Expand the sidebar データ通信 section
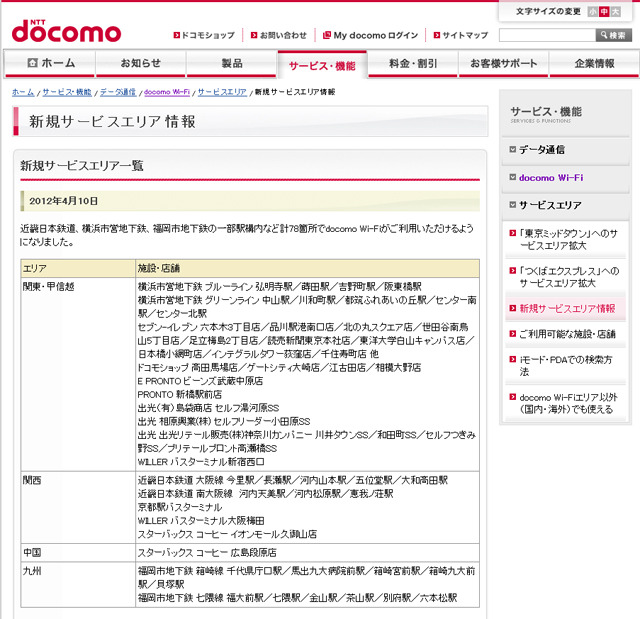Viewport: 640px width, 619px height. pyautogui.click(x=565, y=150)
